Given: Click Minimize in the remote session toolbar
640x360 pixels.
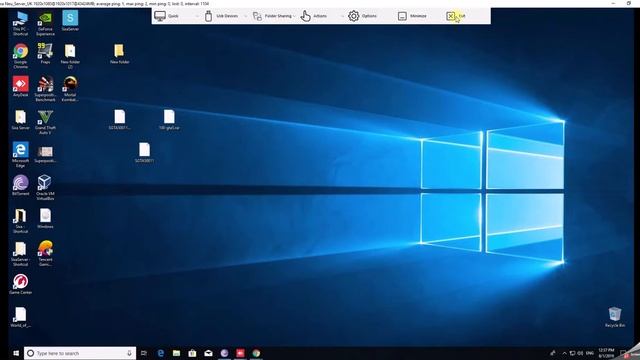Looking at the screenshot, I should [412, 16].
